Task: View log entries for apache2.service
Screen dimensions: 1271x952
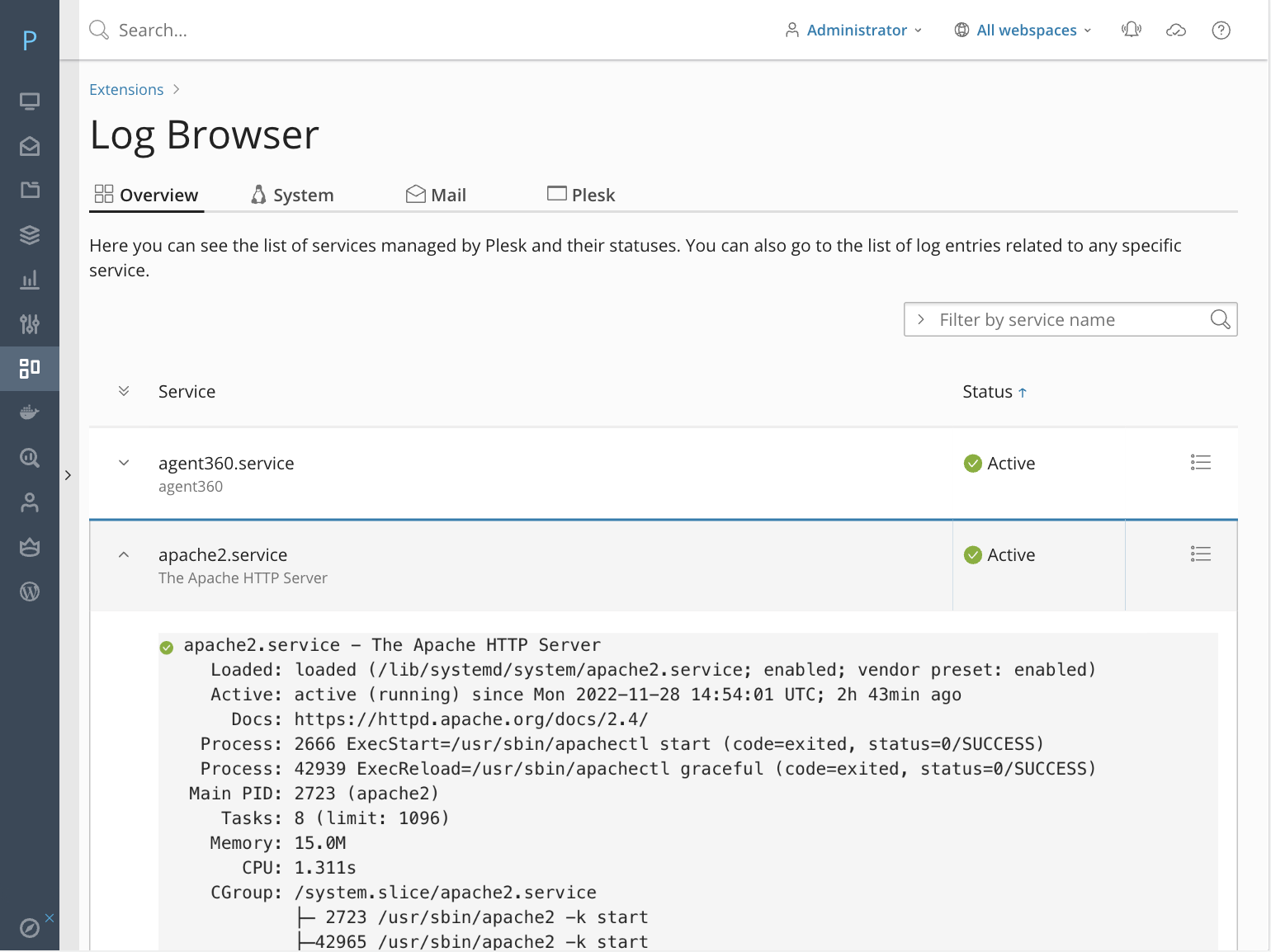Action: coord(1200,554)
